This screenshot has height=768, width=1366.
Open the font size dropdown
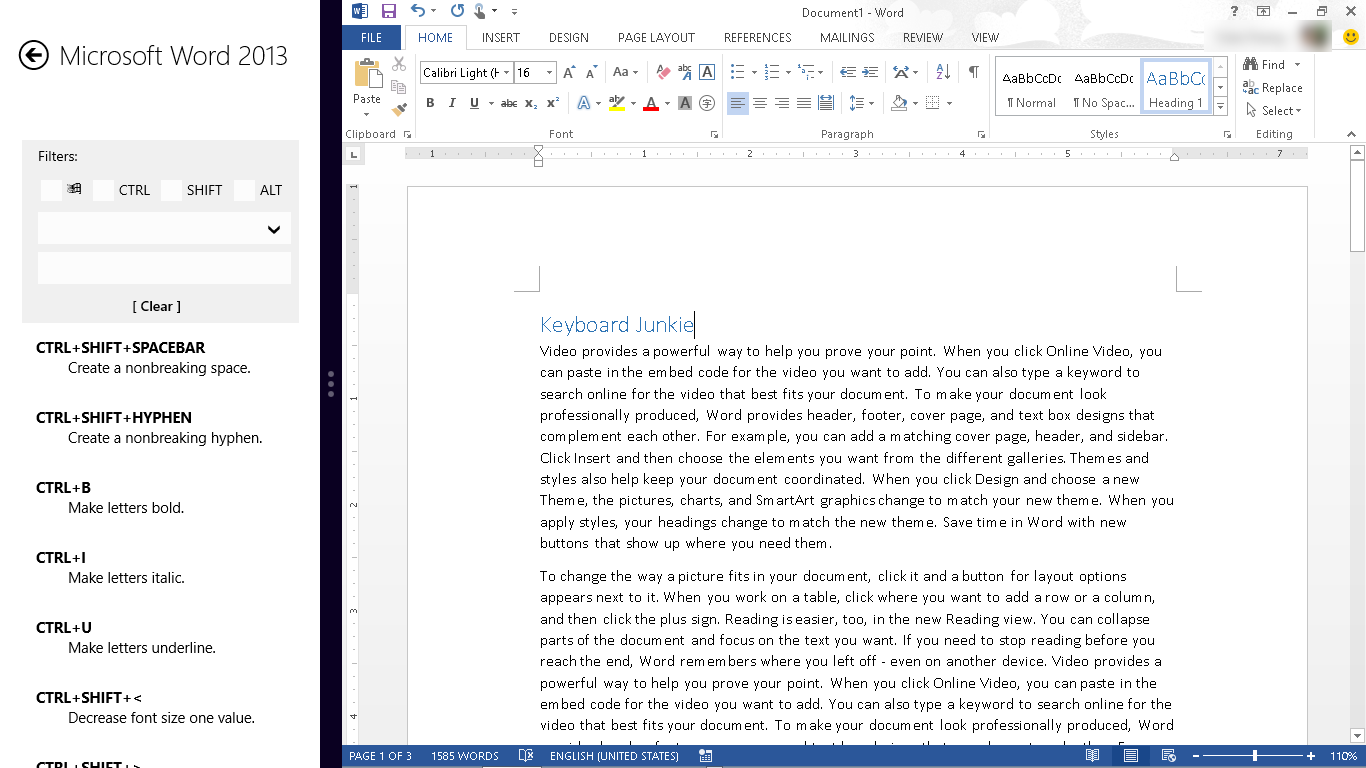point(549,73)
